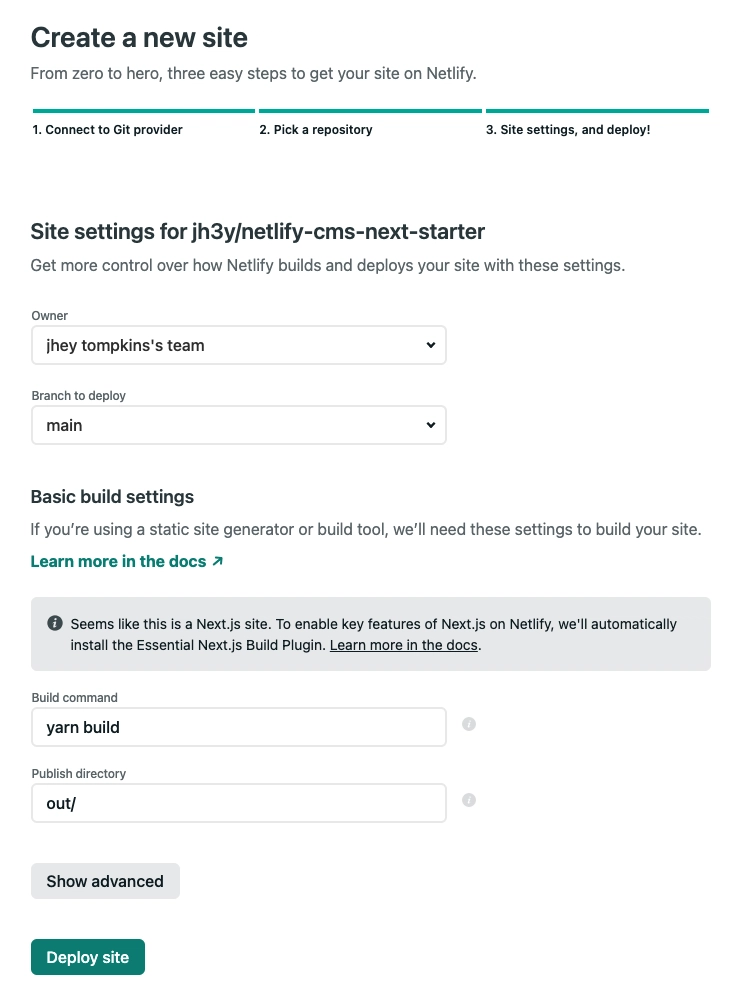Click the info icon beside the Build command field
Image resolution: width=747 pixels, height=1003 pixels.
click(468, 723)
